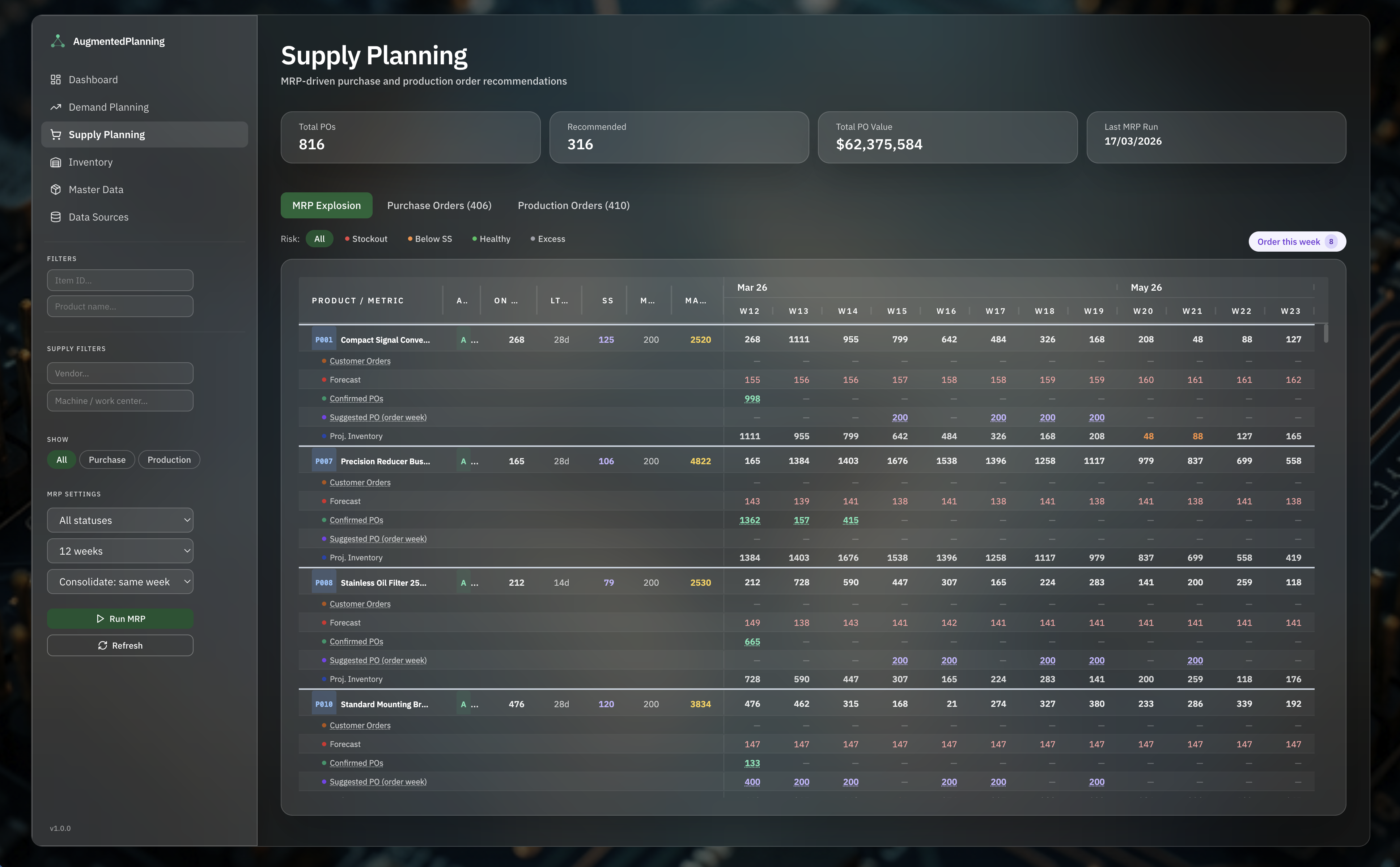Open the All statuses dropdown
This screenshot has width=1400, height=867.
pyautogui.click(x=120, y=520)
